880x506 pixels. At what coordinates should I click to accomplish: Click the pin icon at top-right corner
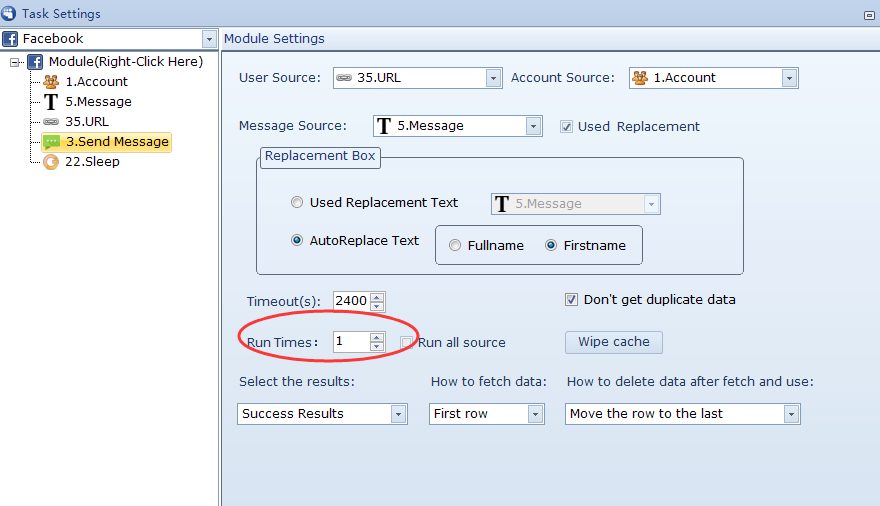(868, 15)
